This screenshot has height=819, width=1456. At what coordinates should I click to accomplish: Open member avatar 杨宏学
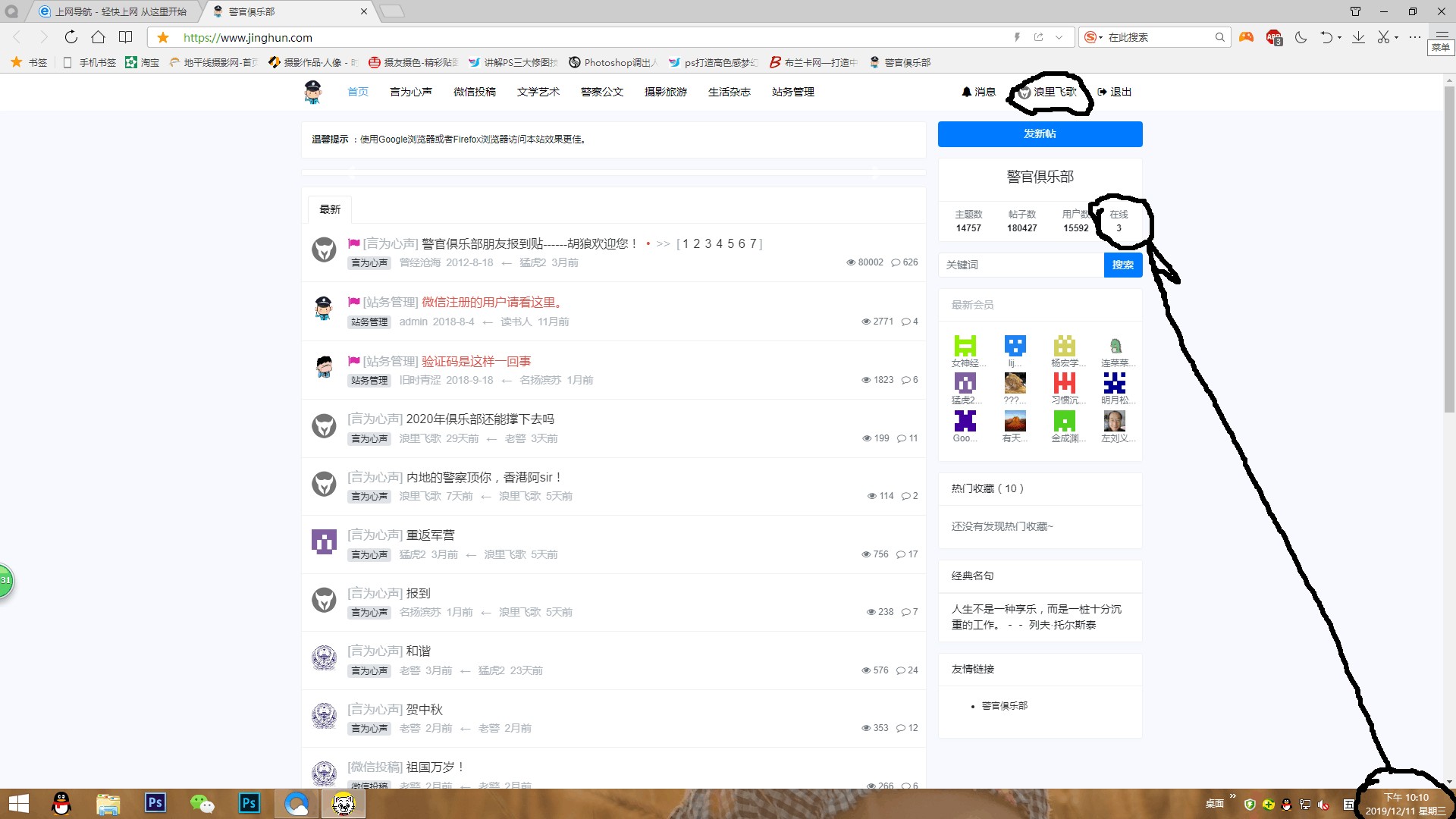[x=1065, y=346]
